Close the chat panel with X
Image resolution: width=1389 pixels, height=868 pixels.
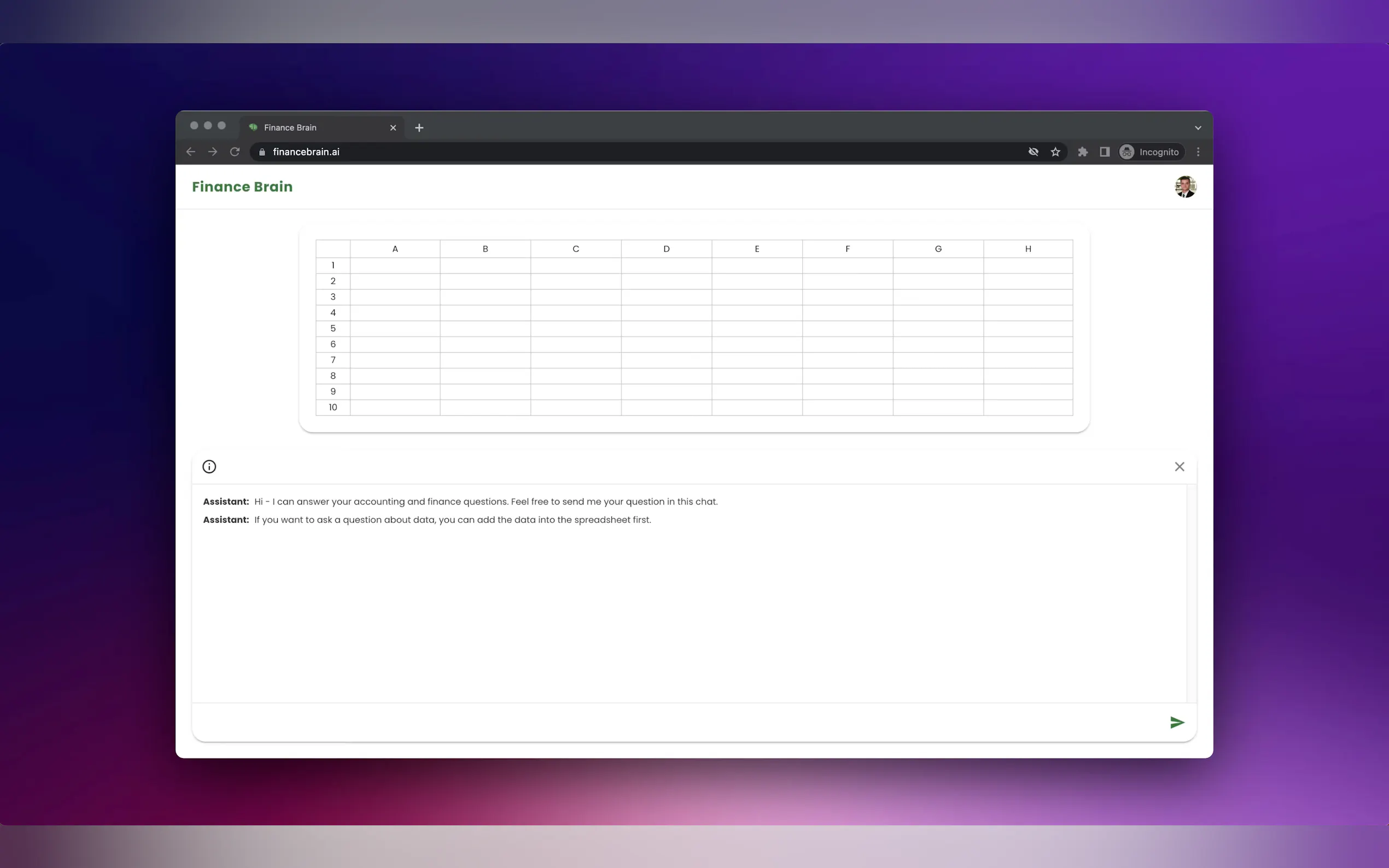(x=1179, y=467)
